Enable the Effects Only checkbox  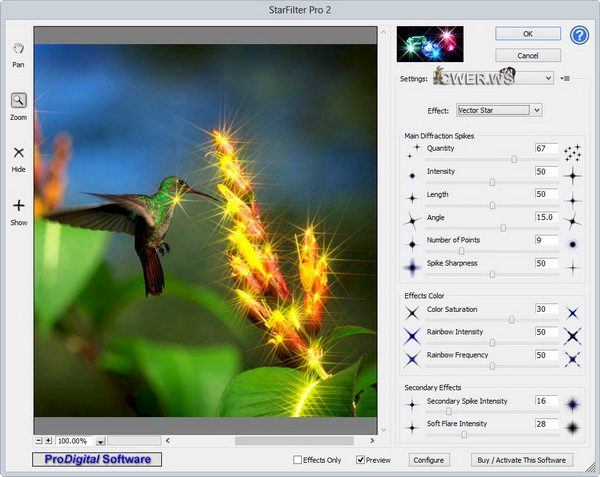(297, 460)
